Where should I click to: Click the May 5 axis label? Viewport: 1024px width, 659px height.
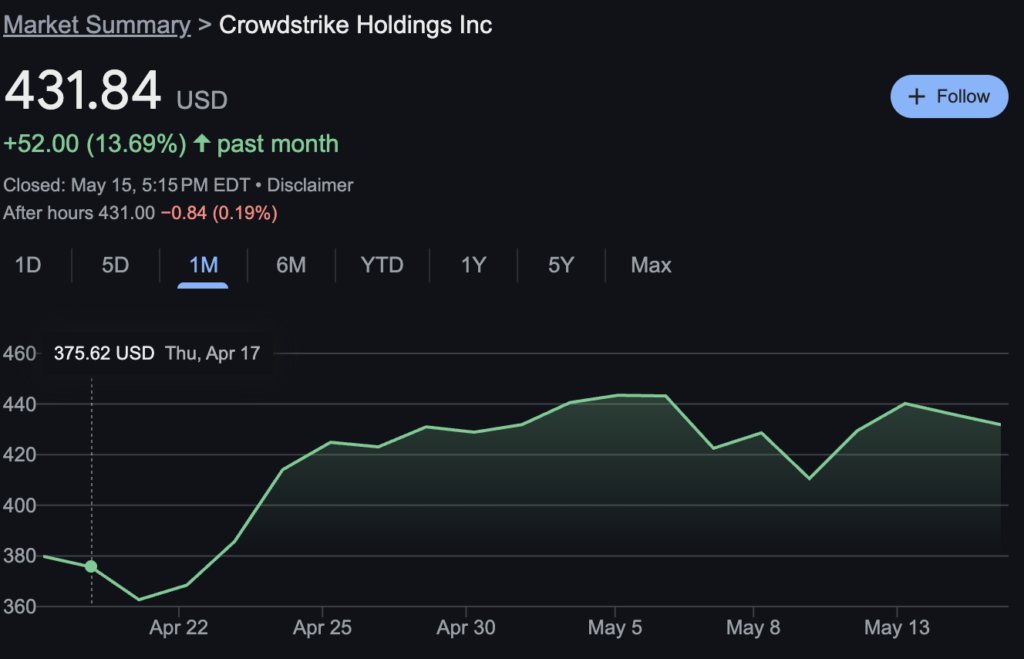pyautogui.click(x=615, y=628)
